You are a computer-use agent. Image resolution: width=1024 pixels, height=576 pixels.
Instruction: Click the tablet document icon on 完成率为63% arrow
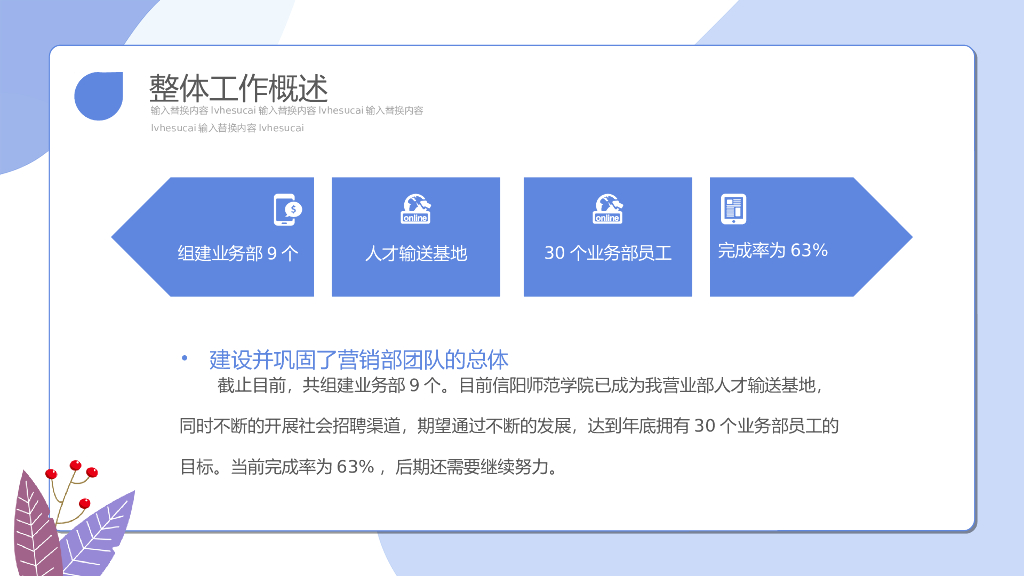pos(736,209)
